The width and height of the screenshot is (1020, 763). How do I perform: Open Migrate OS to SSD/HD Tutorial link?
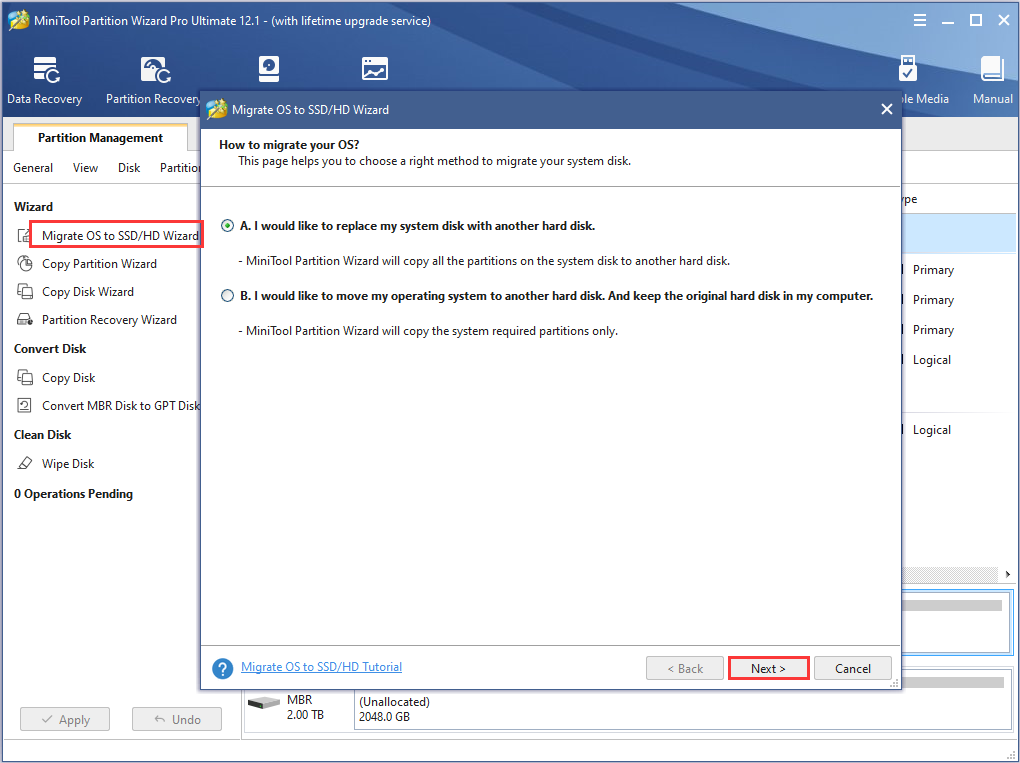pyautogui.click(x=321, y=667)
